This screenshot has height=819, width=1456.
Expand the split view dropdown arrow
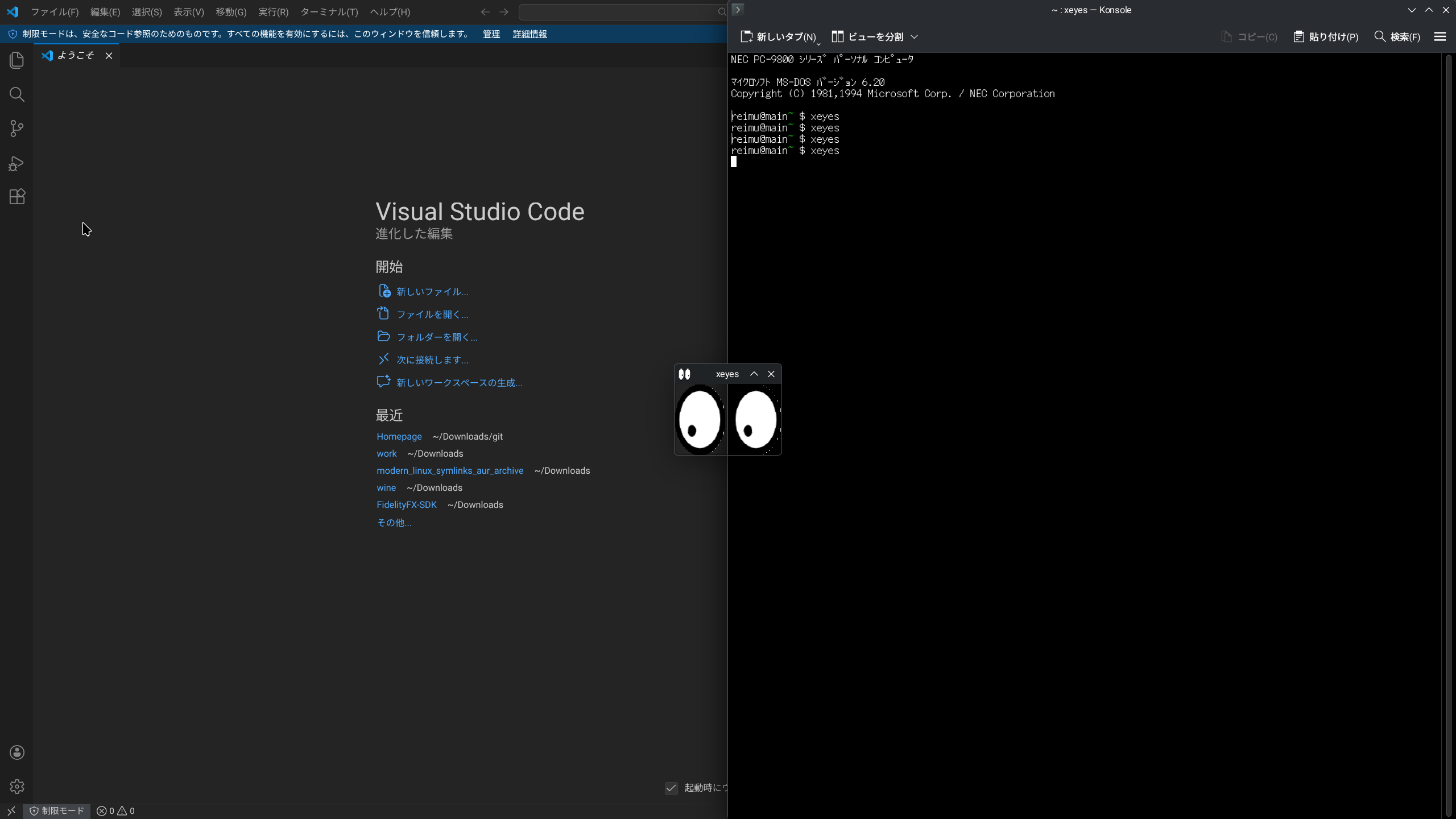[x=914, y=37]
